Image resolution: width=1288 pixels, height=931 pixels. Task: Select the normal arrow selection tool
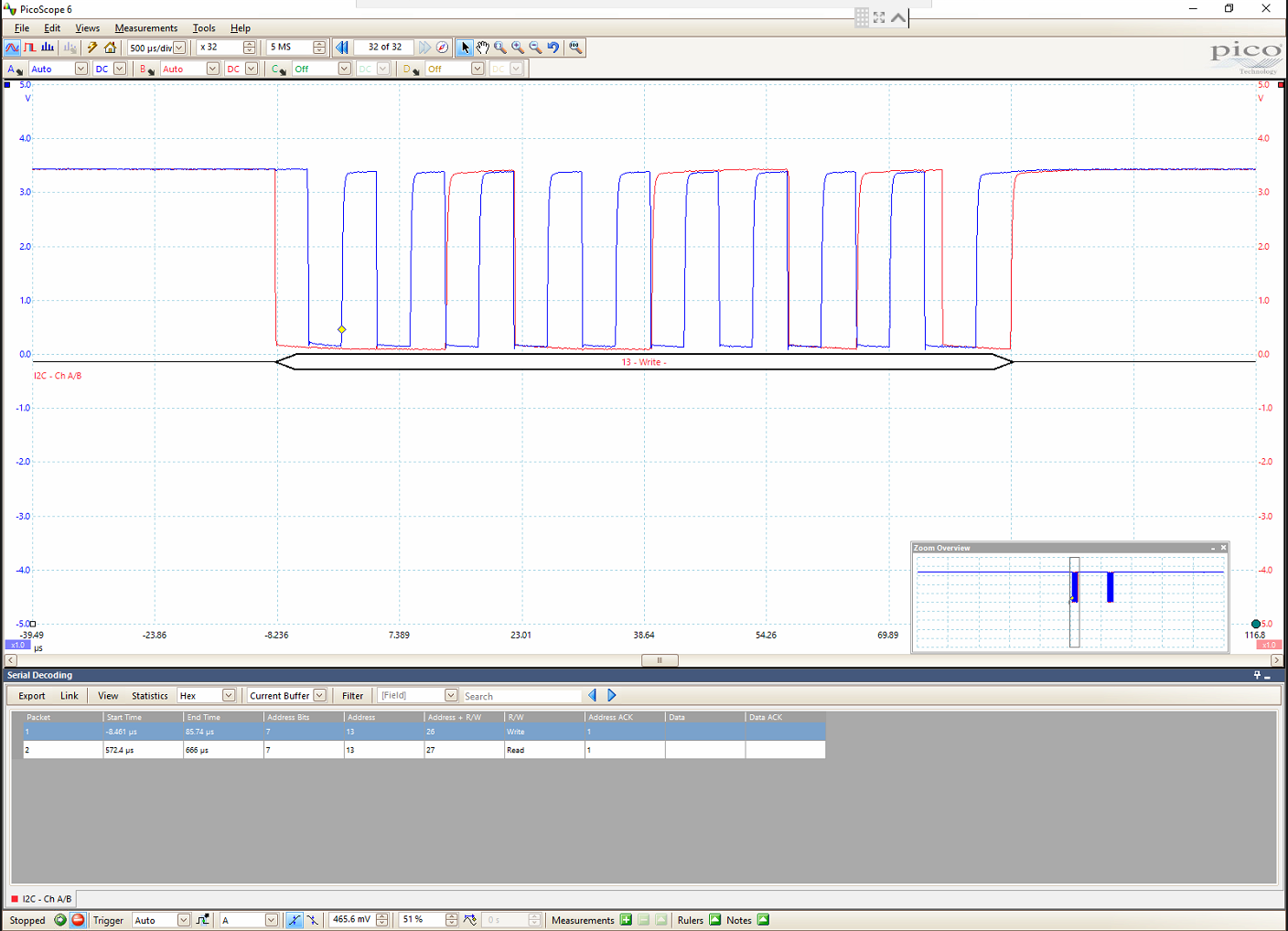pos(466,47)
